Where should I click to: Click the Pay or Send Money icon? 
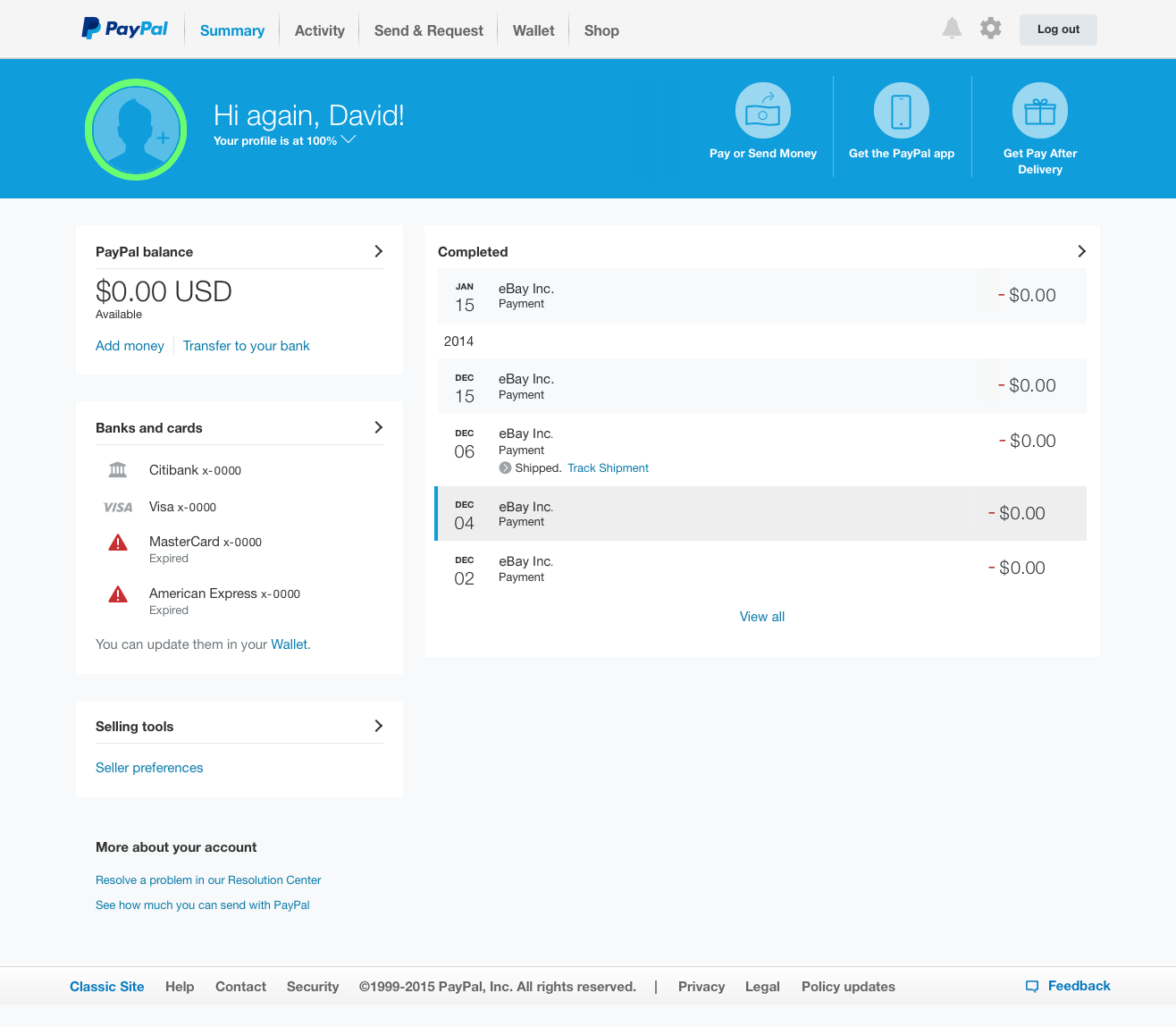pos(762,109)
